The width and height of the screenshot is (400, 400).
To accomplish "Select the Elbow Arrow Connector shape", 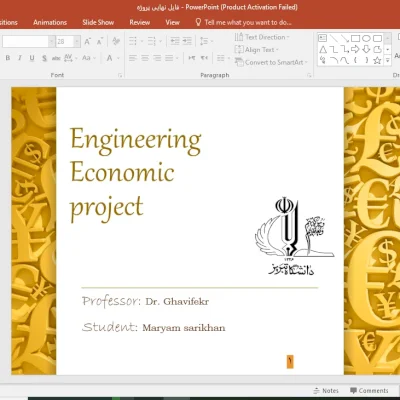I will pyautogui.click(x=345, y=49).
